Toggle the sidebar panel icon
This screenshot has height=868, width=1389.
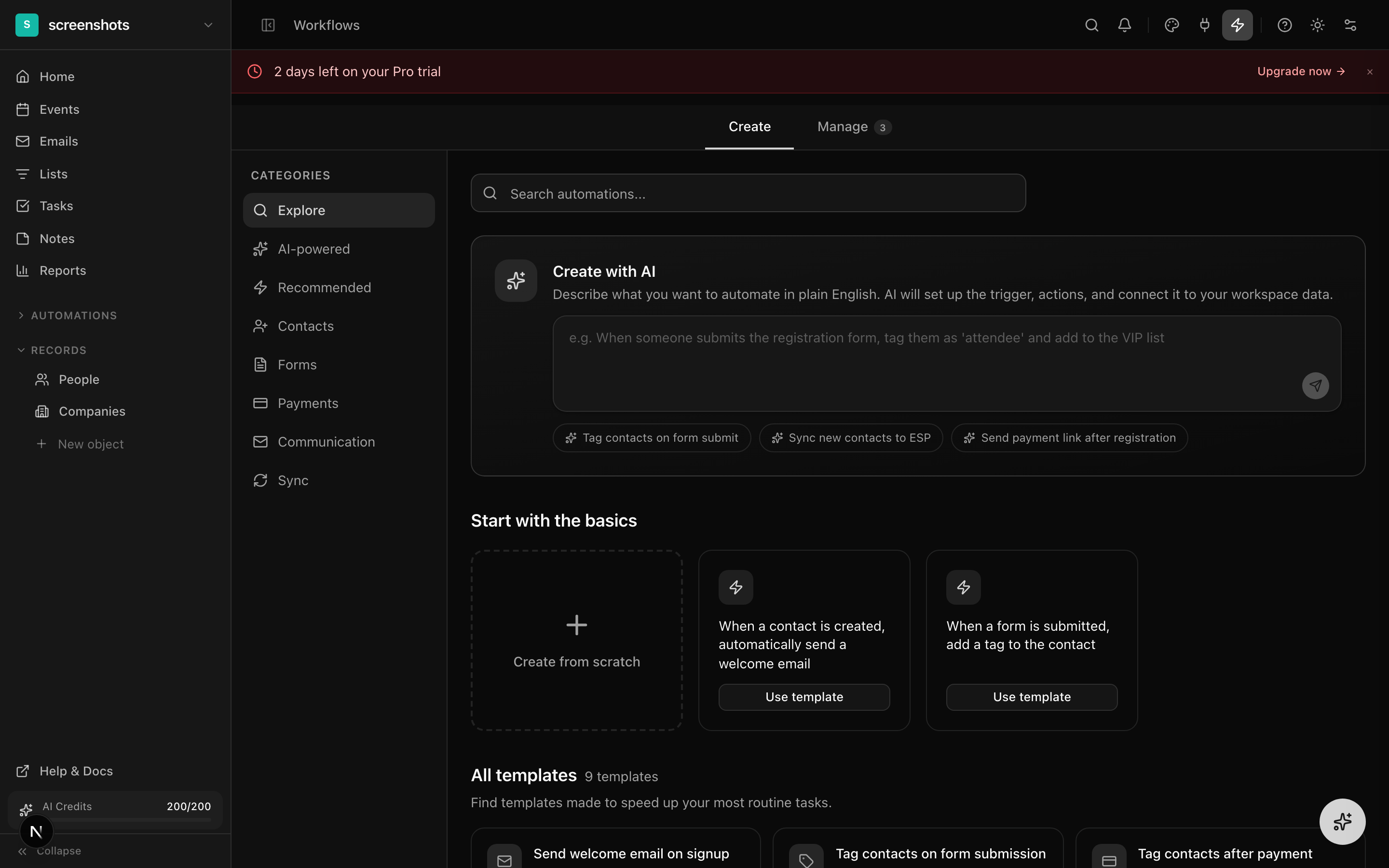pyautogui.click(x=268, y=25)
